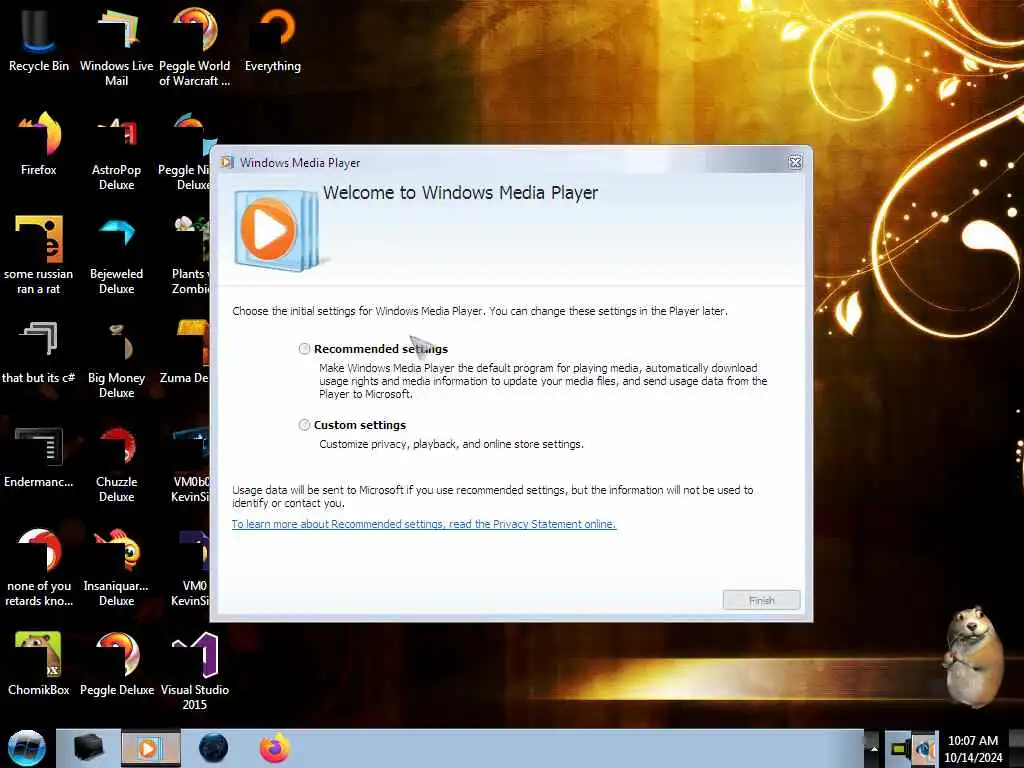Click the 'Customize privacy, playback' description text

tap(451, 444)
